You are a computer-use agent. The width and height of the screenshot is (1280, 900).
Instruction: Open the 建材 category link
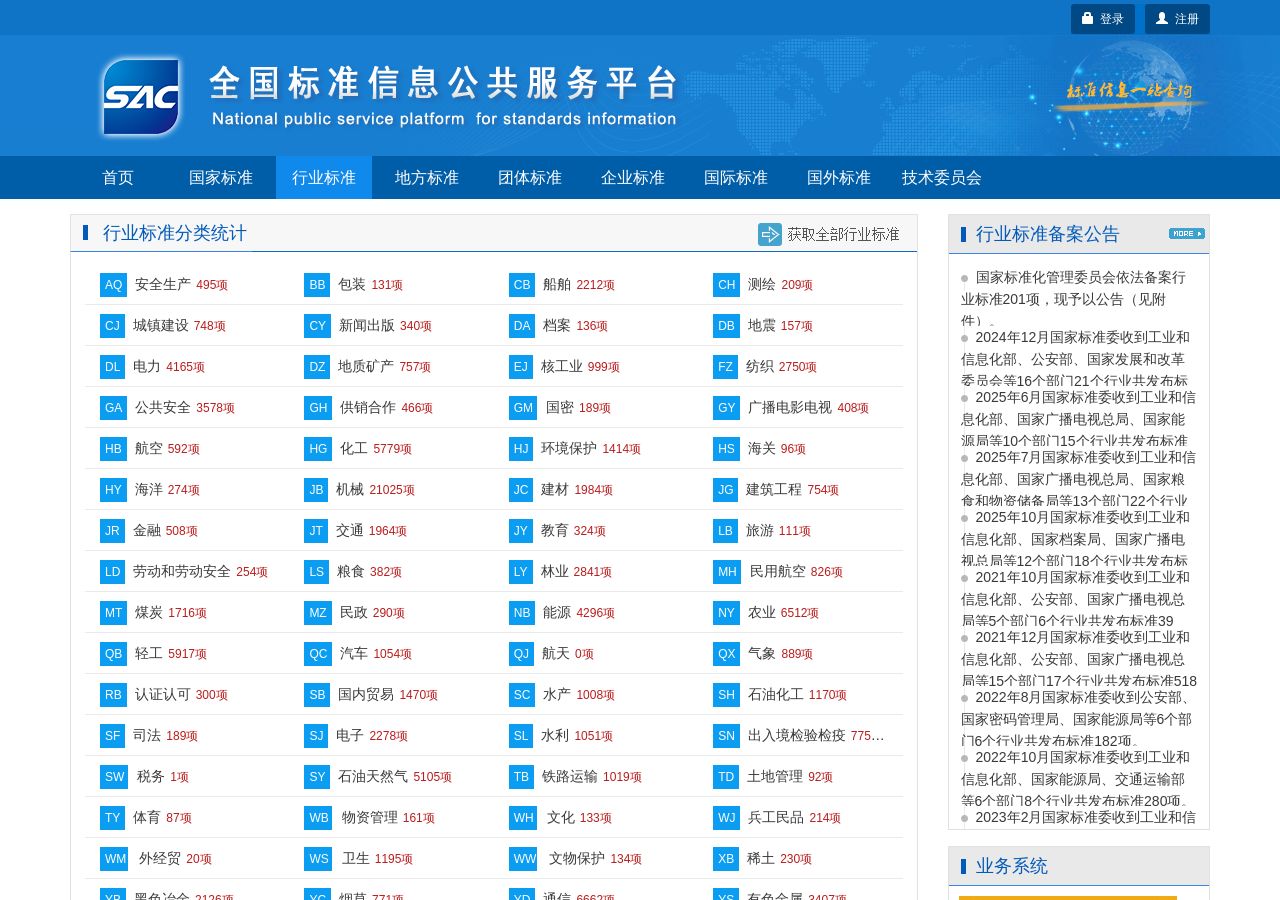pyautogui.click(x=555, y=490)
